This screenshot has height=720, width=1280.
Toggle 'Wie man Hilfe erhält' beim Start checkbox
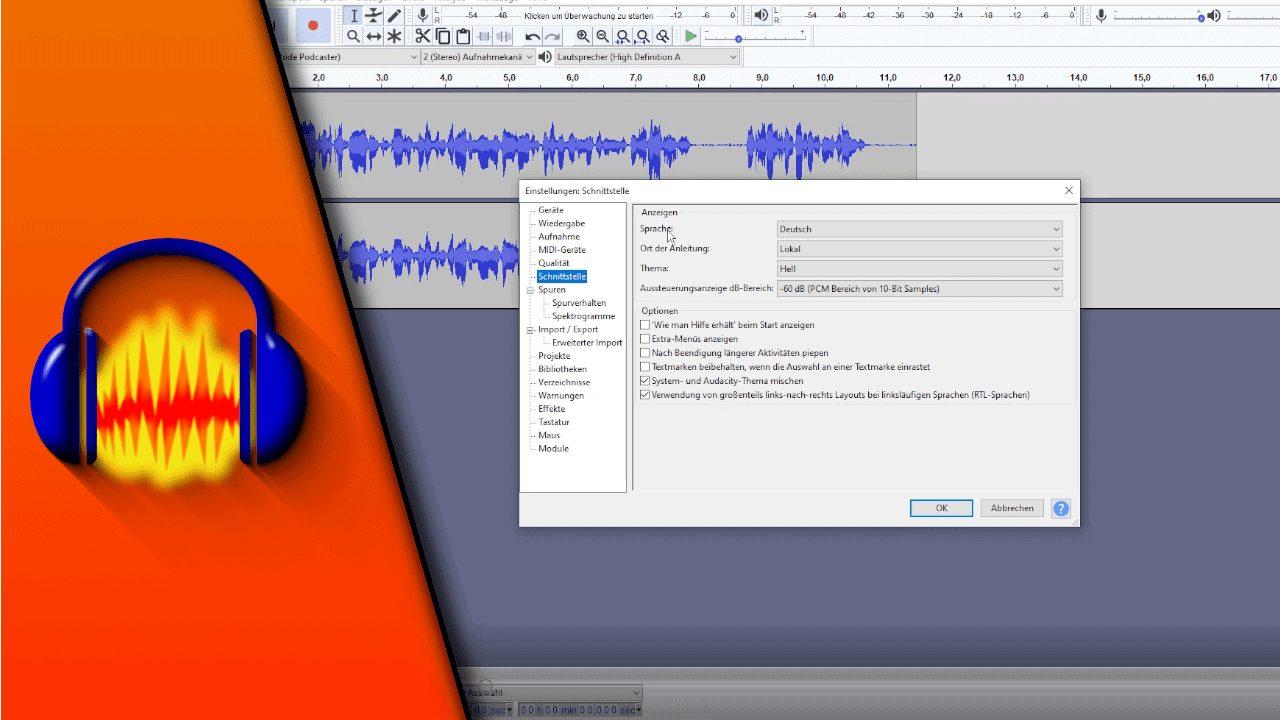tap(645, 325)
